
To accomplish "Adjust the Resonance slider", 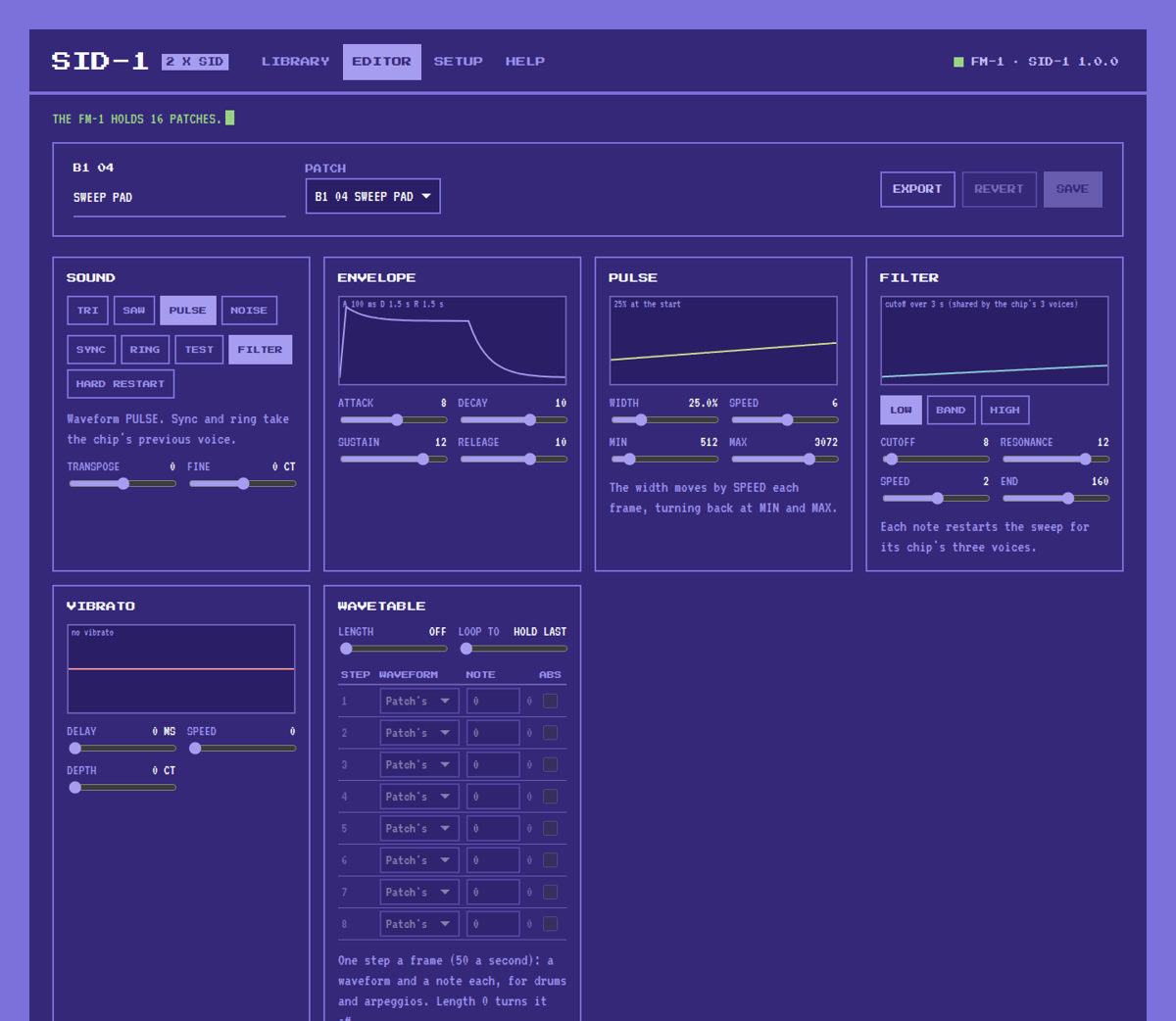I will pos(1056,459).
